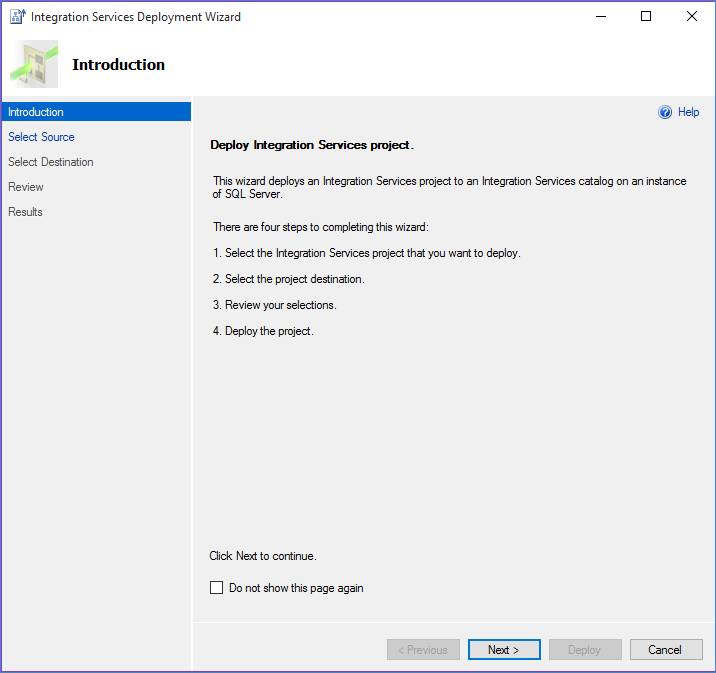Click the text 'Click Next to continue.'
This screenshot has height=673, width=716.
263,556
